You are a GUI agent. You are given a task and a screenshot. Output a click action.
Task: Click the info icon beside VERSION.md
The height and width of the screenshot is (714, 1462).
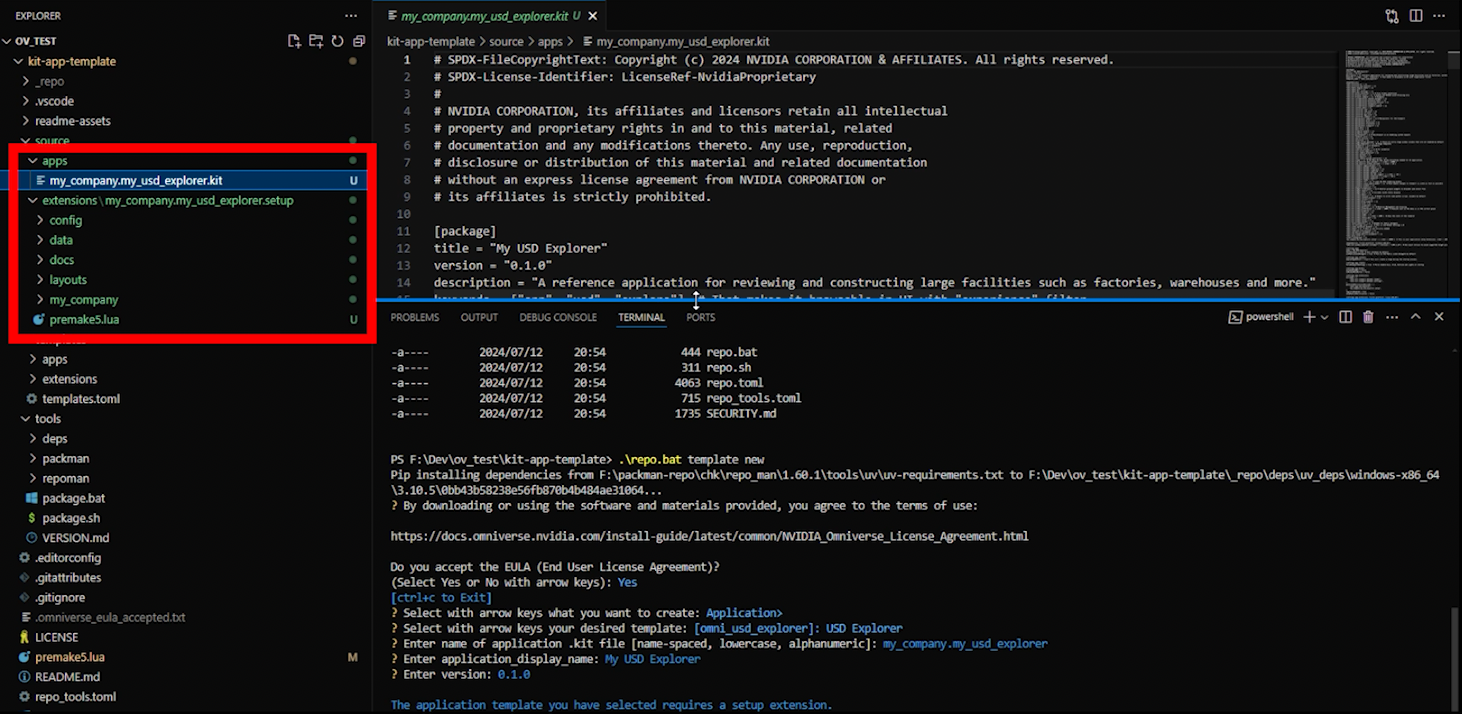pyautogui.click(x=32, y=538)
